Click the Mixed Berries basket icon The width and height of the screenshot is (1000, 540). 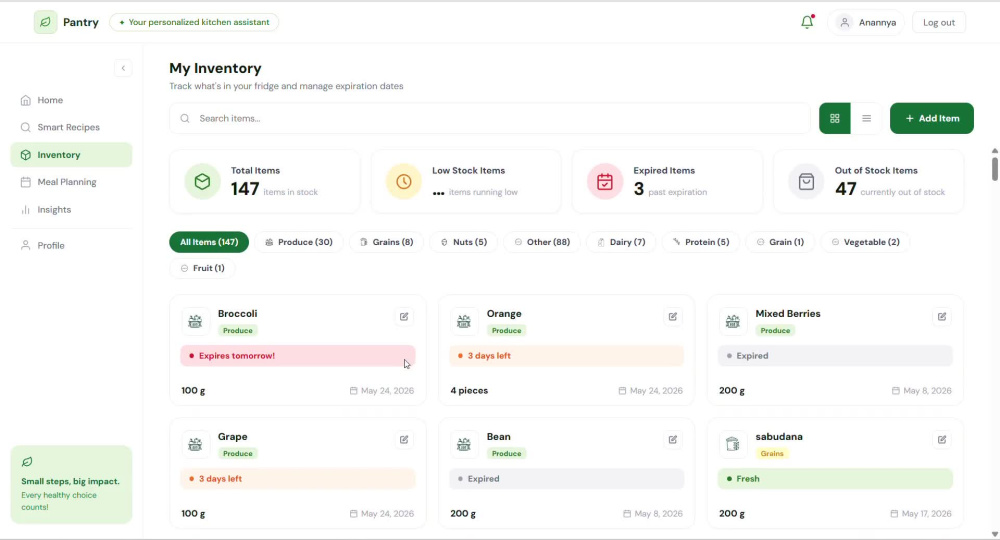[733, 321]
